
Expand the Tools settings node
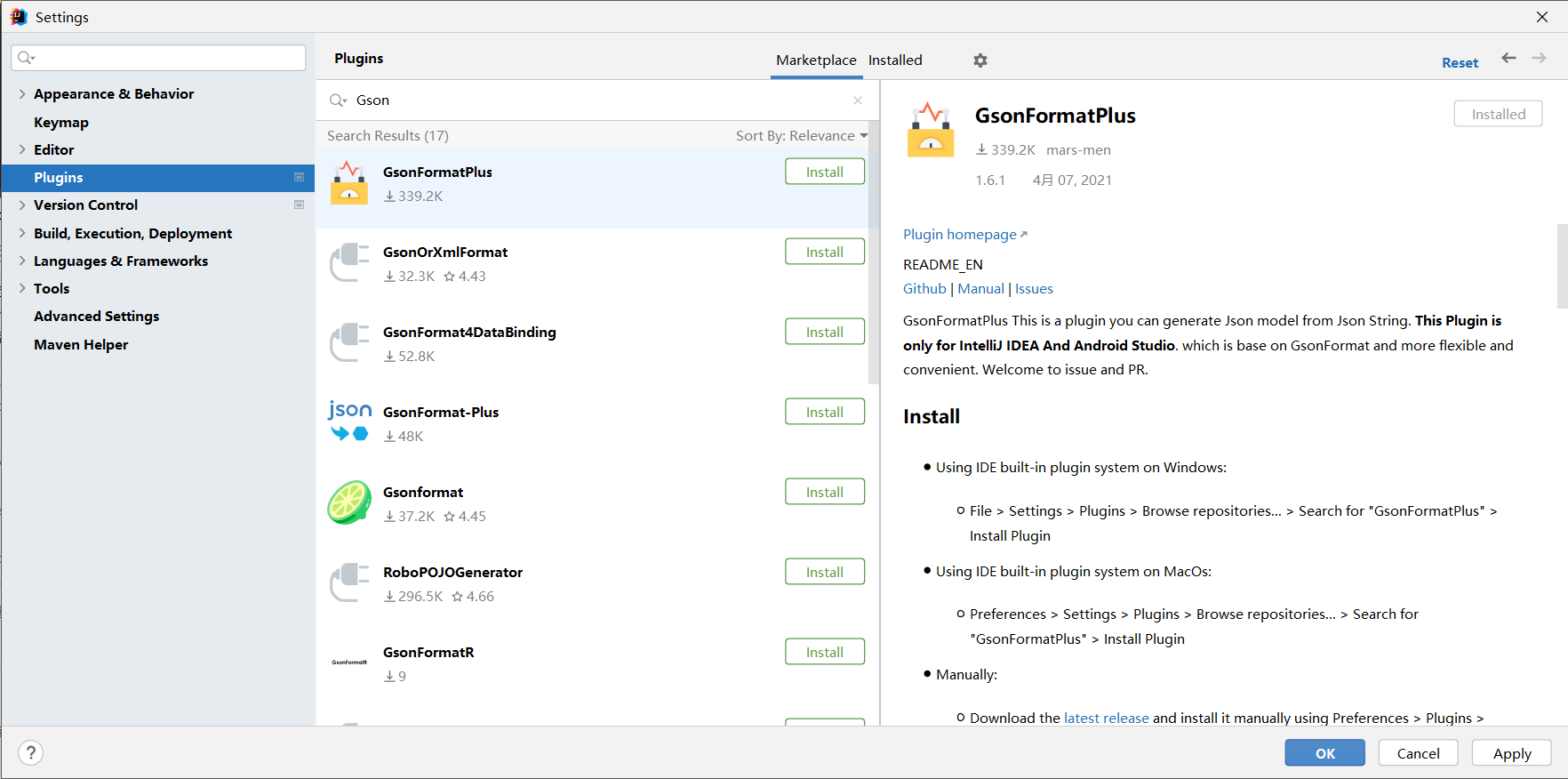coord(22,288)
